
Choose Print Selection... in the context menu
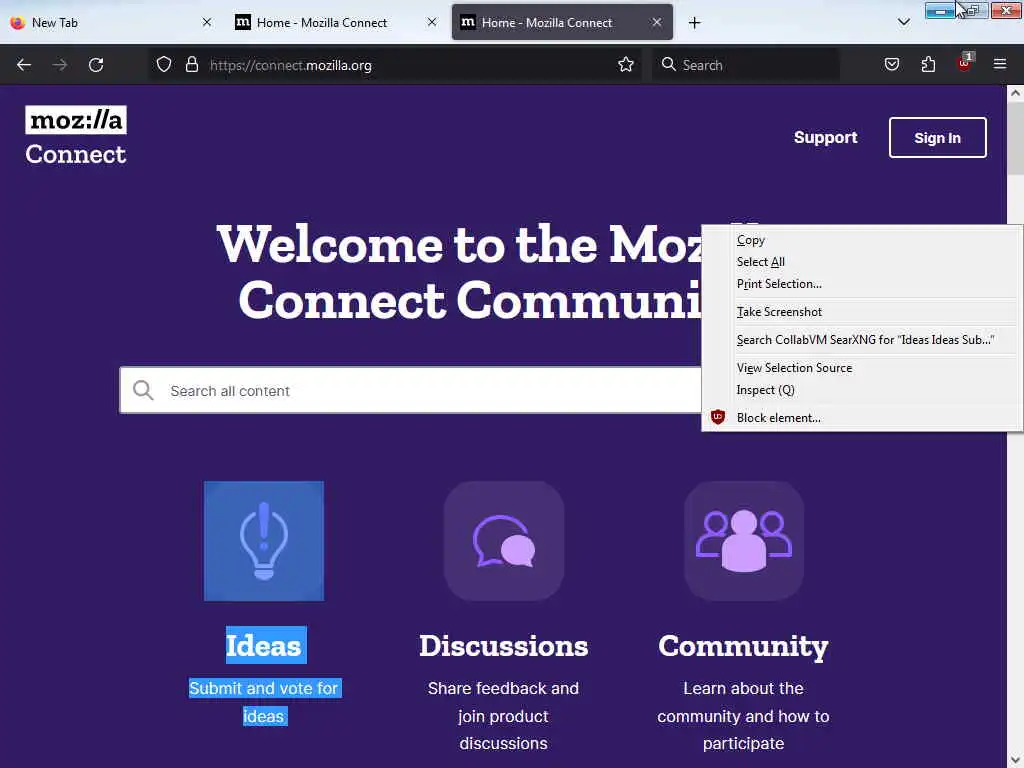point(862,284)
